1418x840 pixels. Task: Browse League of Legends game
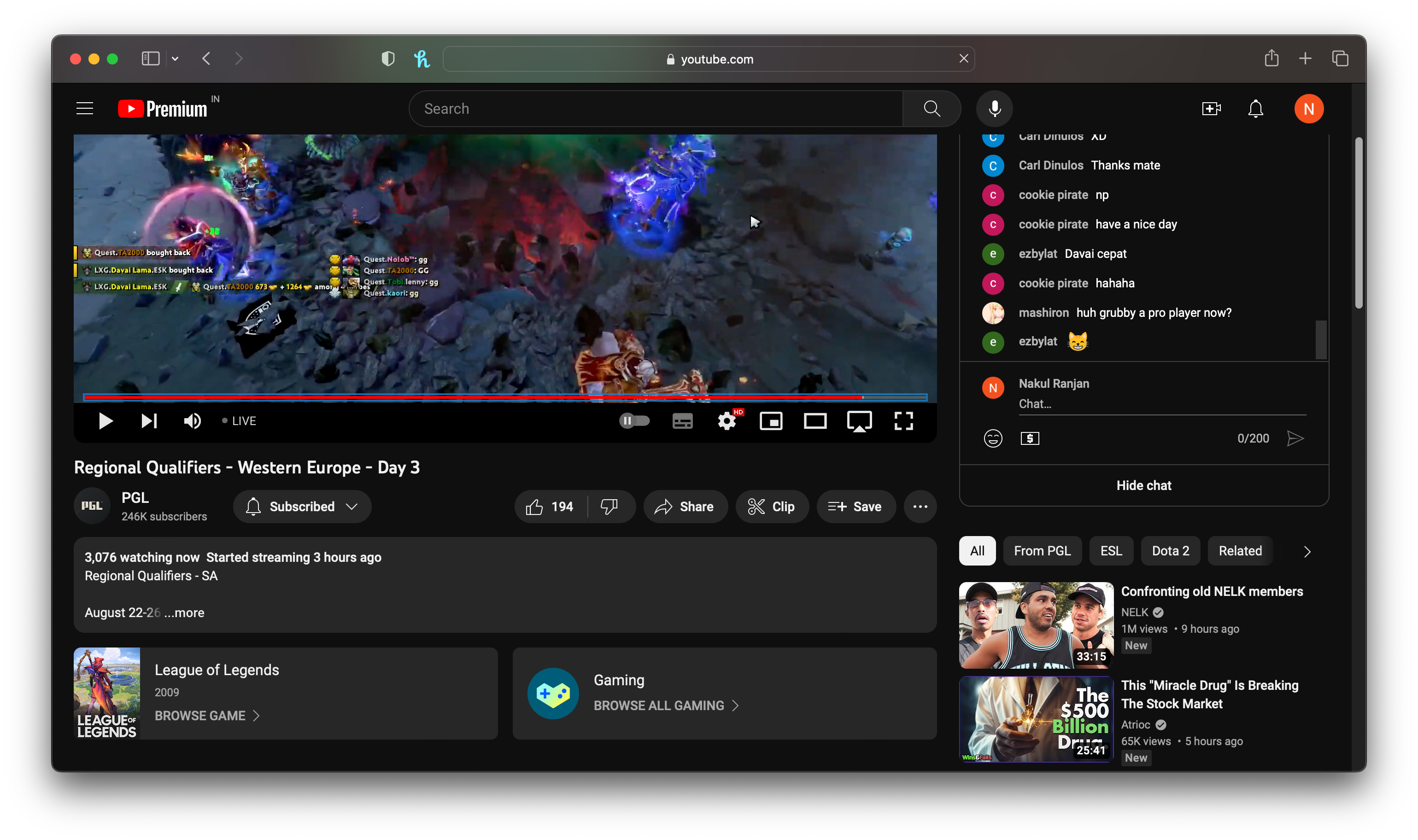[x=206, y=716]
